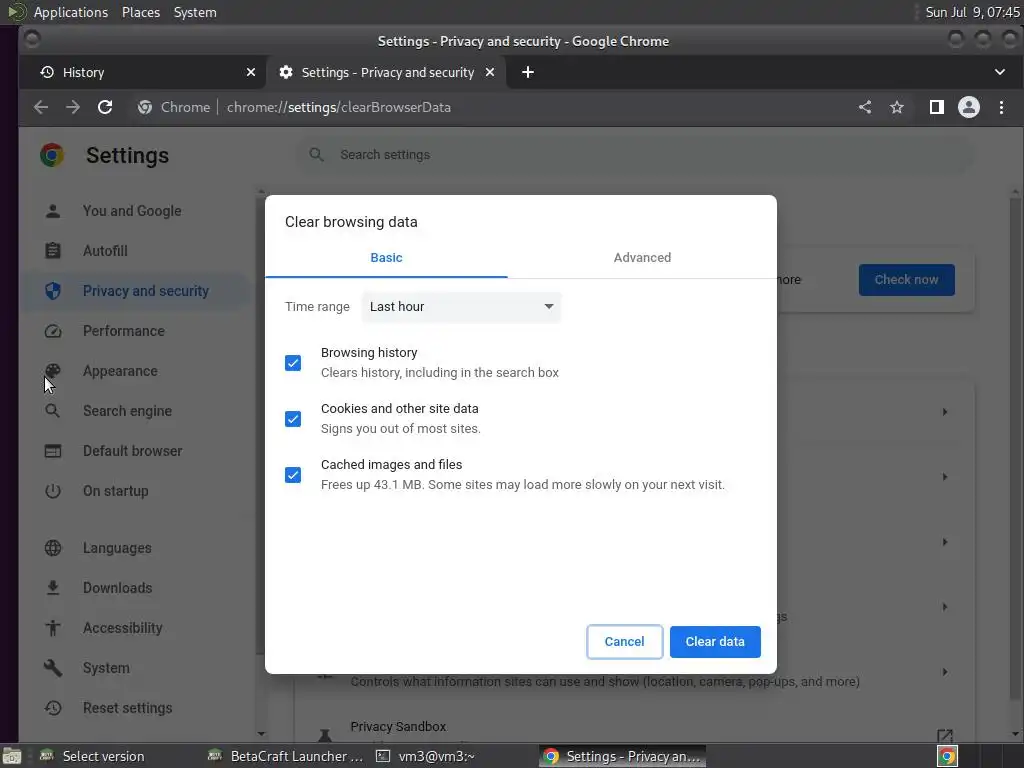
Task: Open Privacy Sandbox external link icon
Action: click(944, 735)
